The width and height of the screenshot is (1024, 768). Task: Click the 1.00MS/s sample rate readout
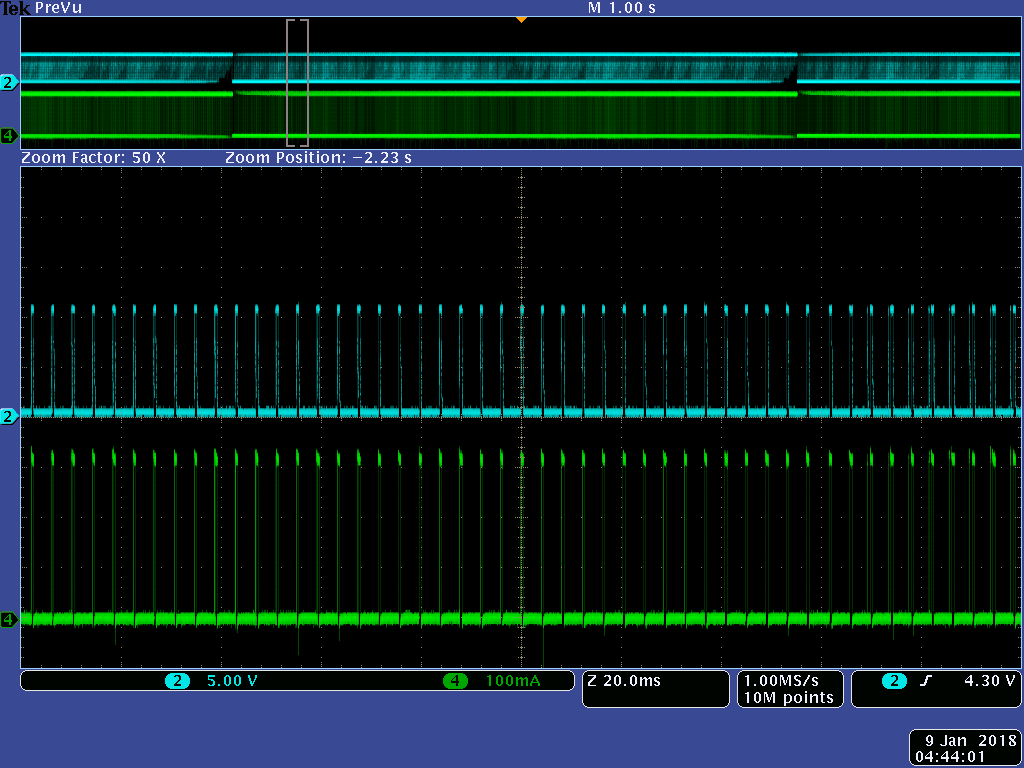click(781, 680)
